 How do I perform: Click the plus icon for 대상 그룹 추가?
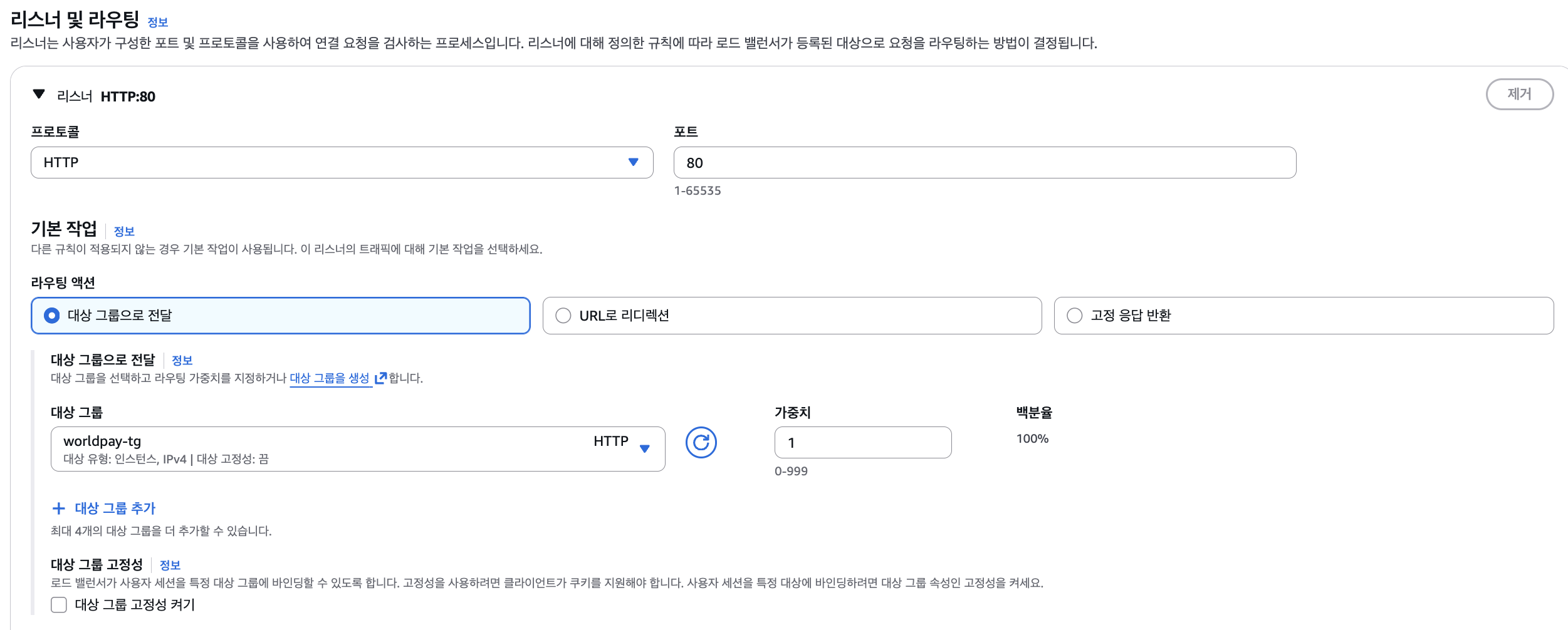pos(59,509)
